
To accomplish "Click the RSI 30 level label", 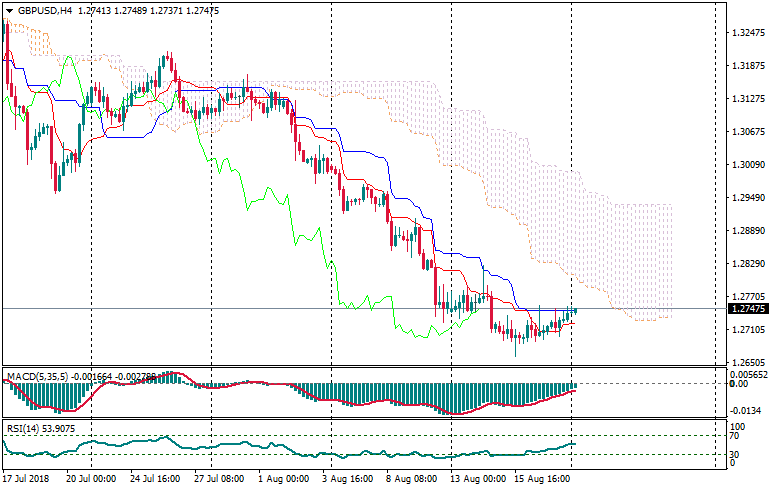I will [x=731, y=456].
